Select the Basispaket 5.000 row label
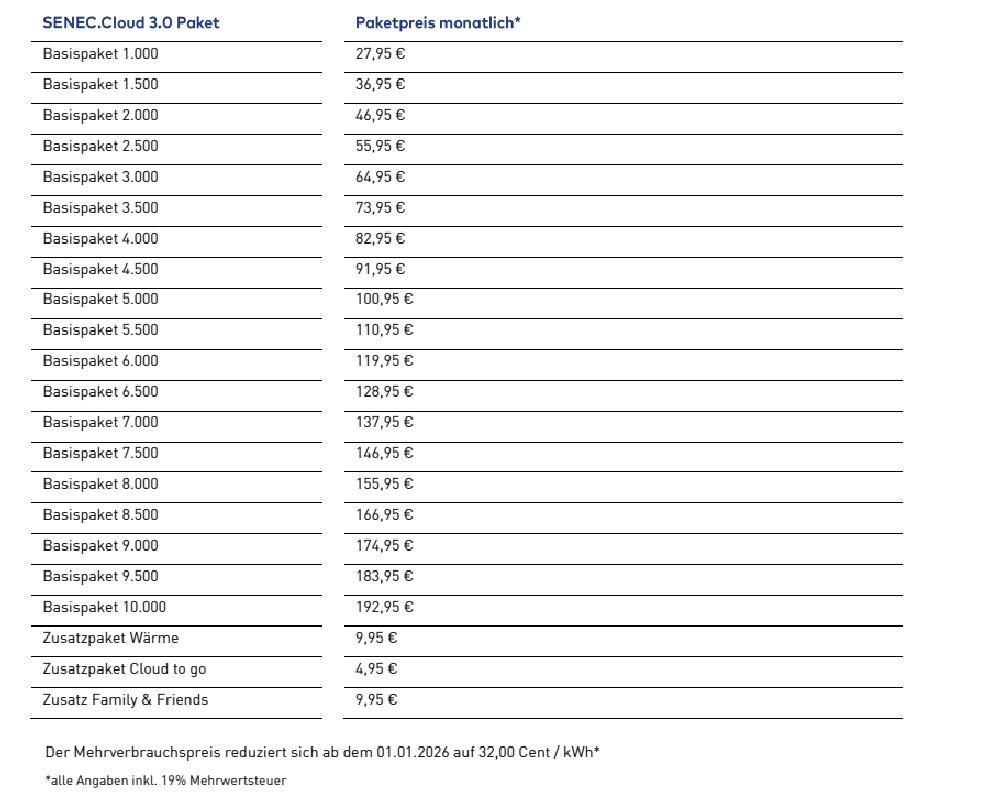Screen dimensions: 997x806 click(100, 299)
